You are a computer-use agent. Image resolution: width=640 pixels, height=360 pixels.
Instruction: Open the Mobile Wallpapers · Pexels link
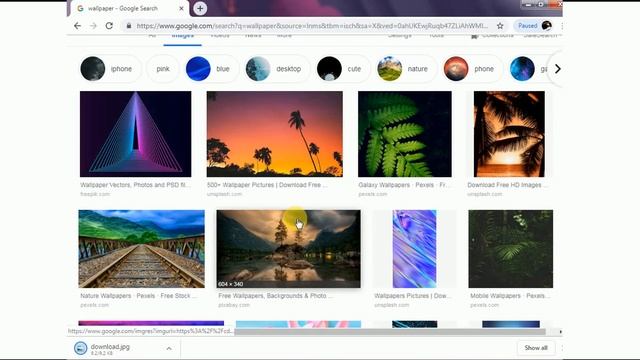(510, 296)
